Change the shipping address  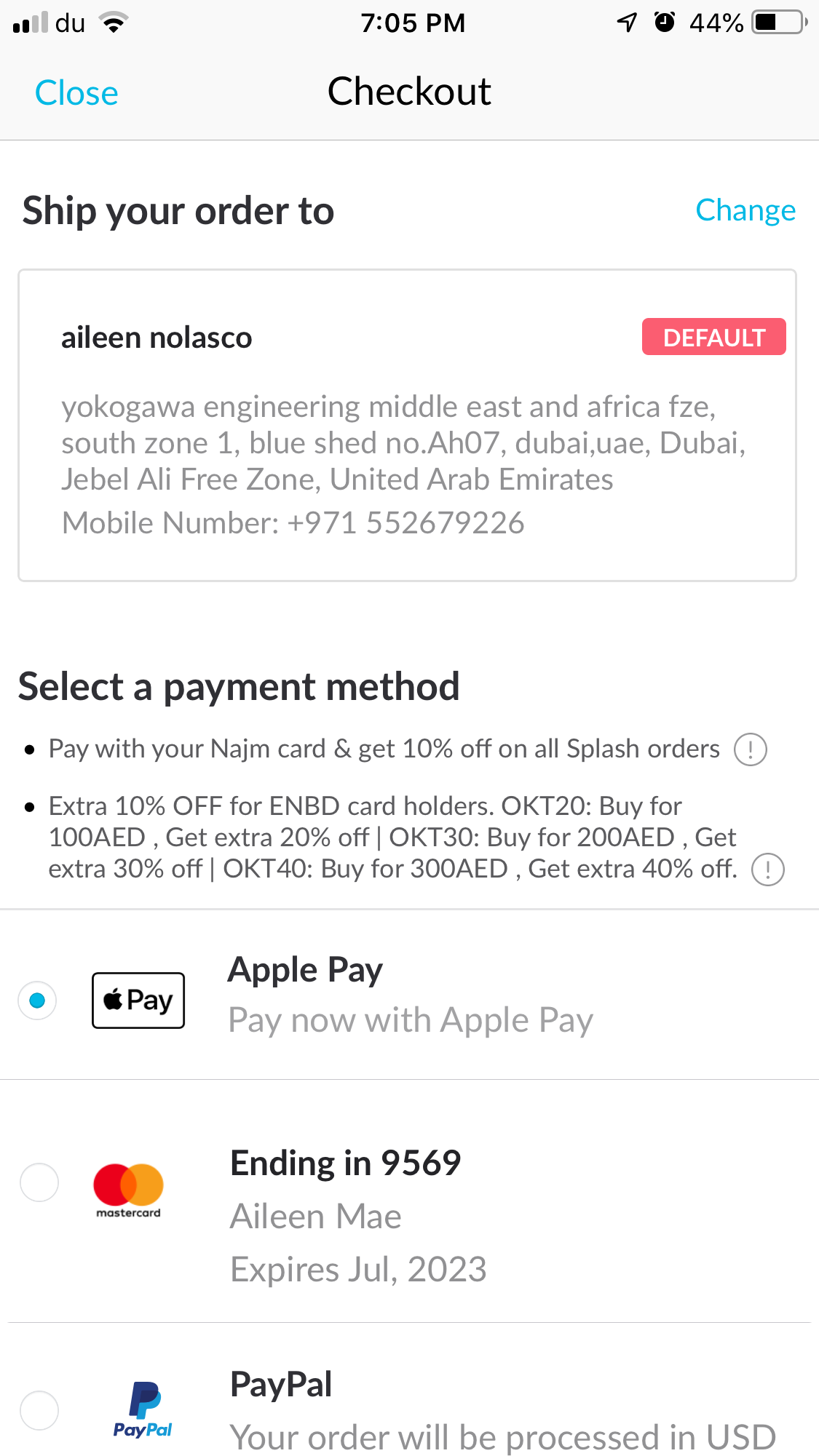tap(745, 210)
